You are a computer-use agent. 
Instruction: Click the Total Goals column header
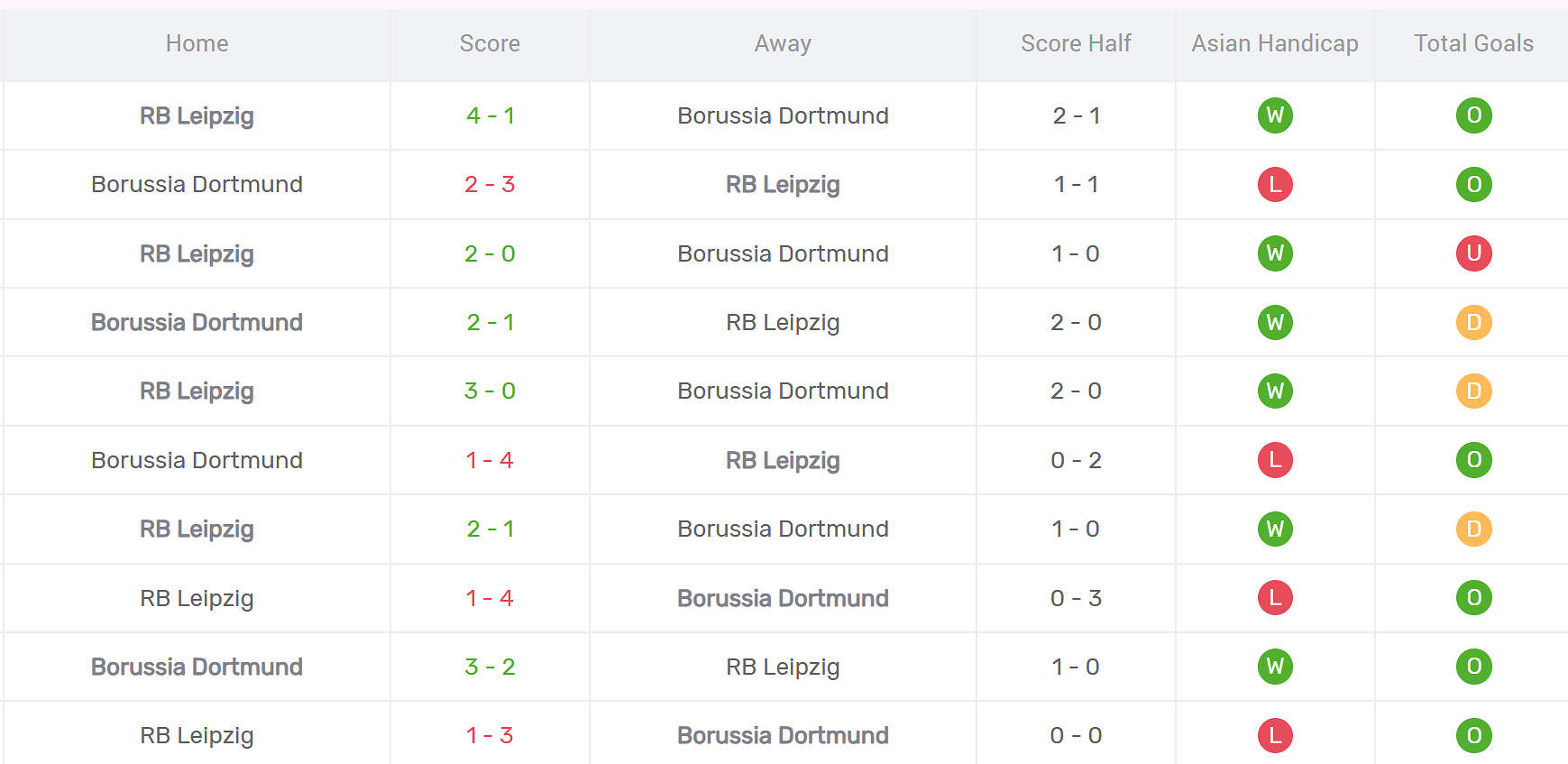[1473, 43]
